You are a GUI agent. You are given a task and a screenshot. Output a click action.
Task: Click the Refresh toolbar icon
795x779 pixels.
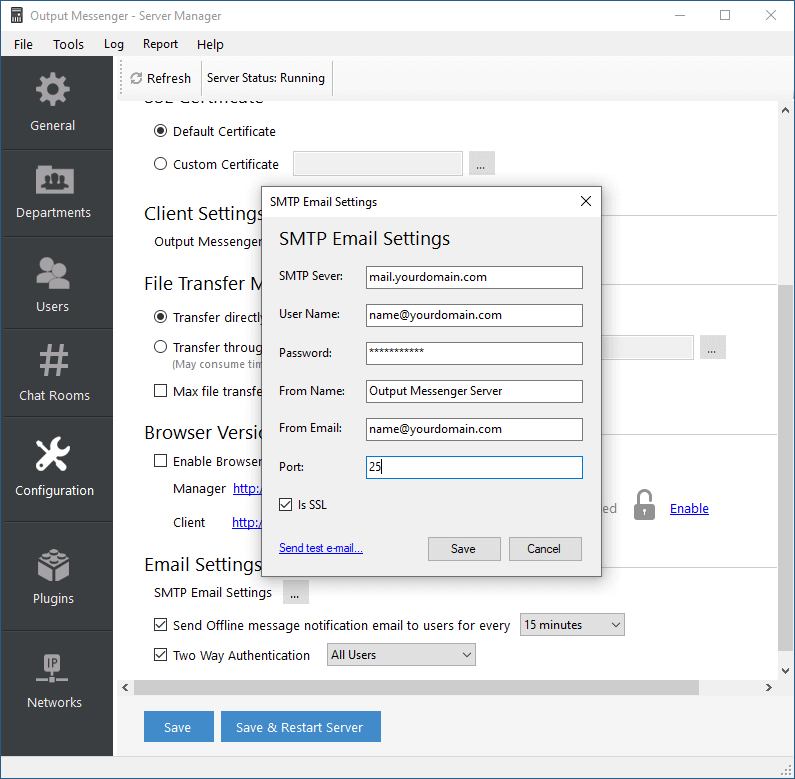tap(136, 78)
